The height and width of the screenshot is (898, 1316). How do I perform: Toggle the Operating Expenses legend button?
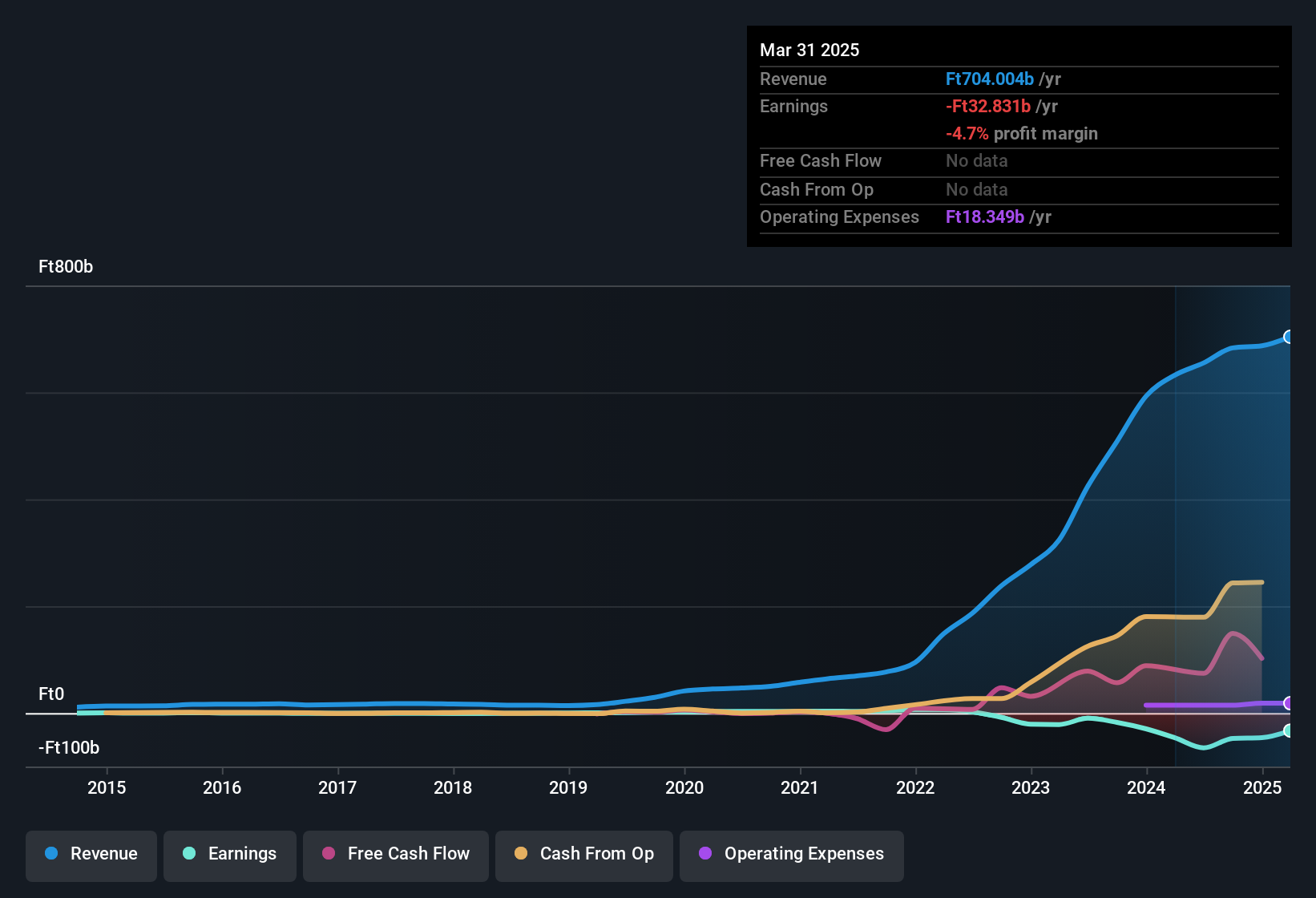792,856
